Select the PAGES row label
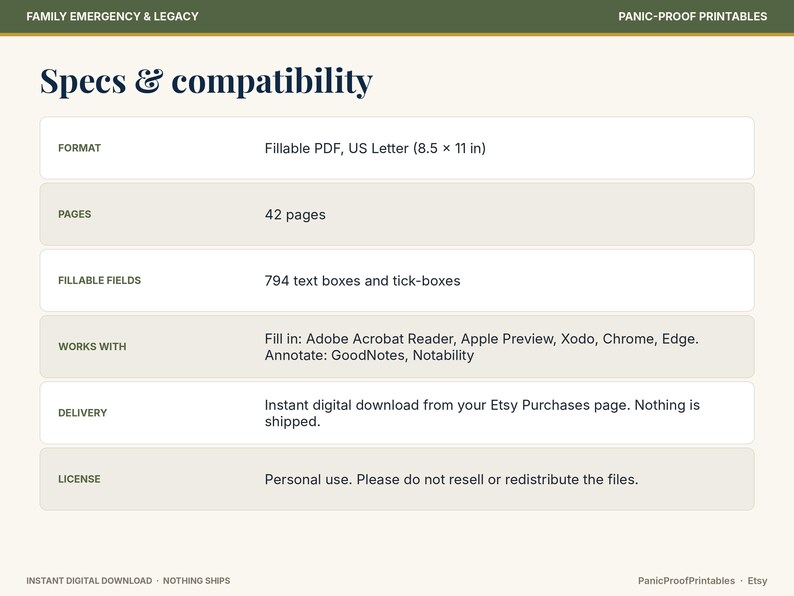794x596 pixels. (x=74, y=214)
